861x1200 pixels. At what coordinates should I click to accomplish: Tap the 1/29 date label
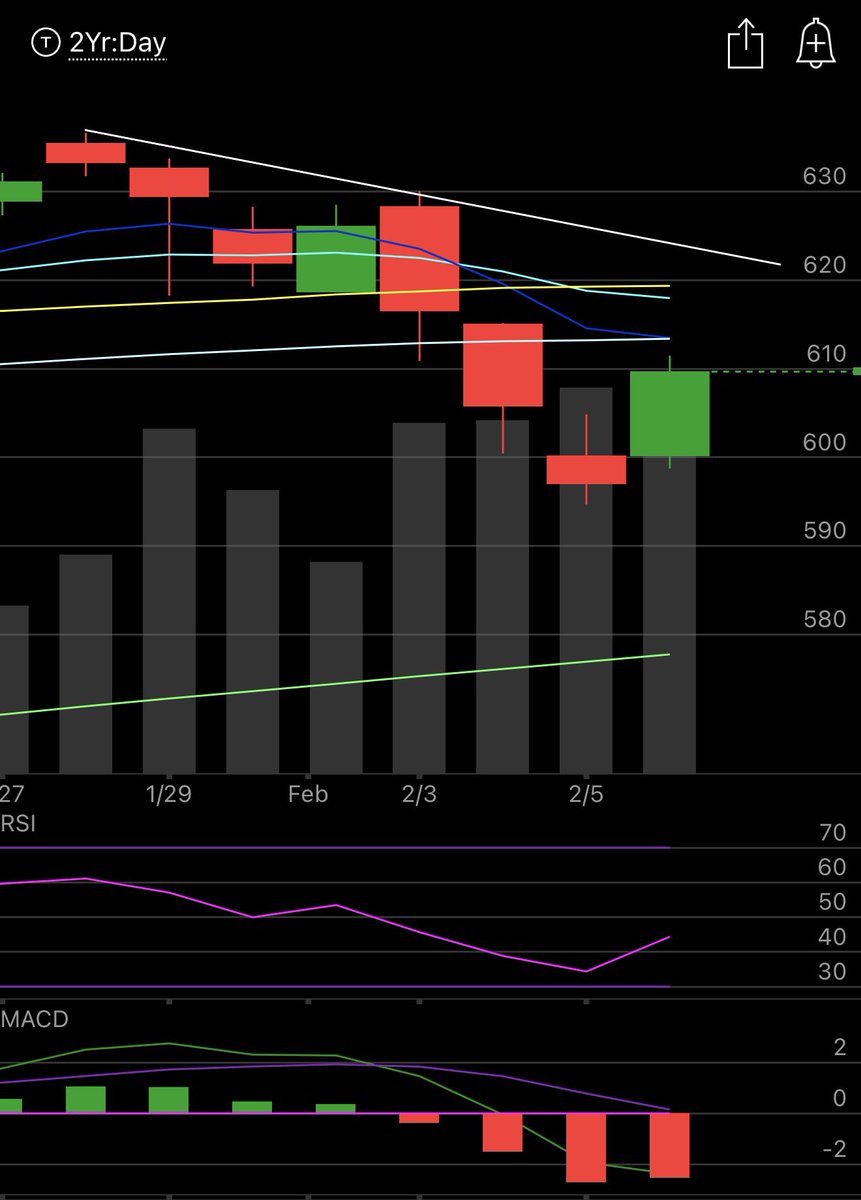pos(169,794)
